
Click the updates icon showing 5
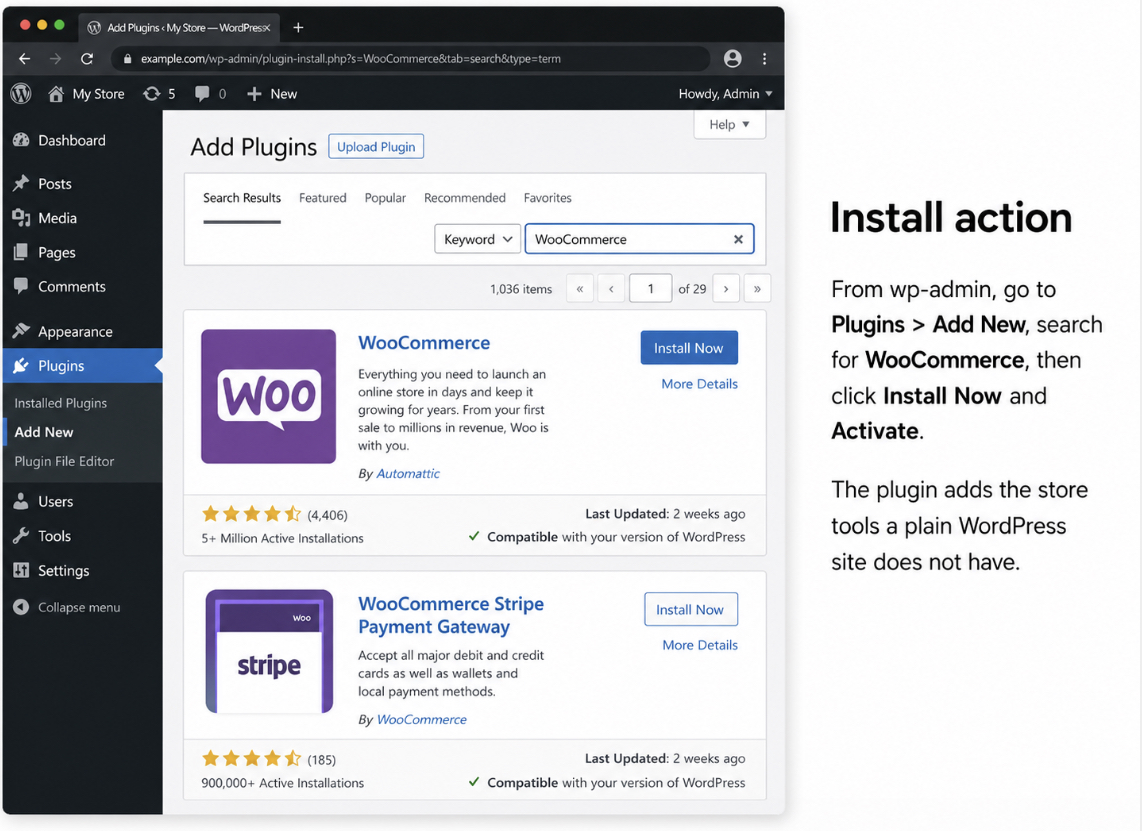(x=151, y=93)
